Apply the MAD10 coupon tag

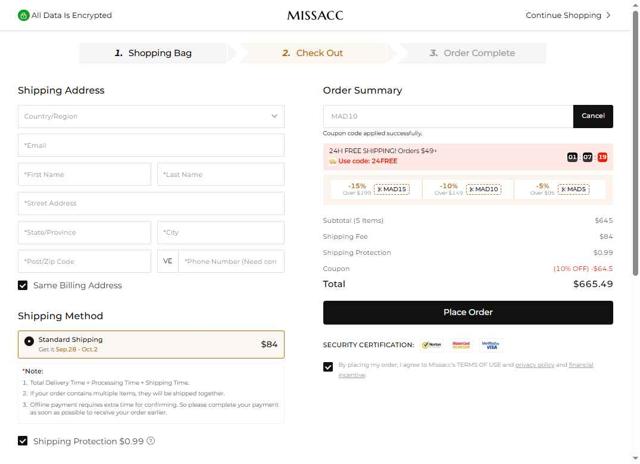coord(484,189)
